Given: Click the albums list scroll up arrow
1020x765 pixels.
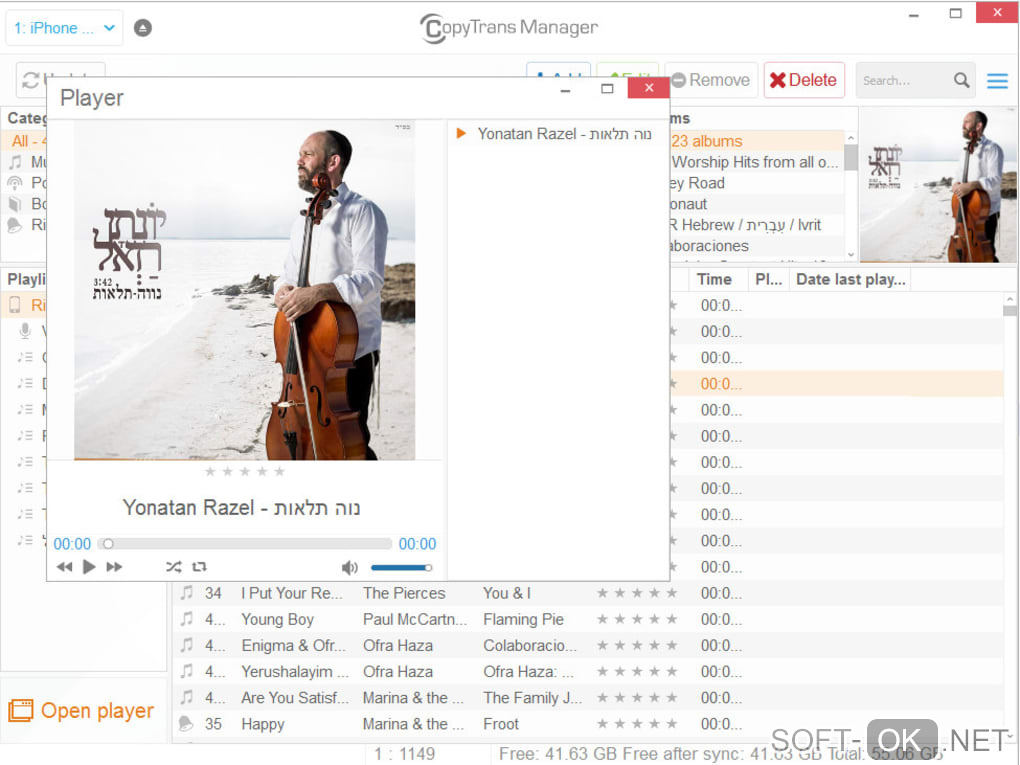Looking at the screenshot, I should click(851, 138).
